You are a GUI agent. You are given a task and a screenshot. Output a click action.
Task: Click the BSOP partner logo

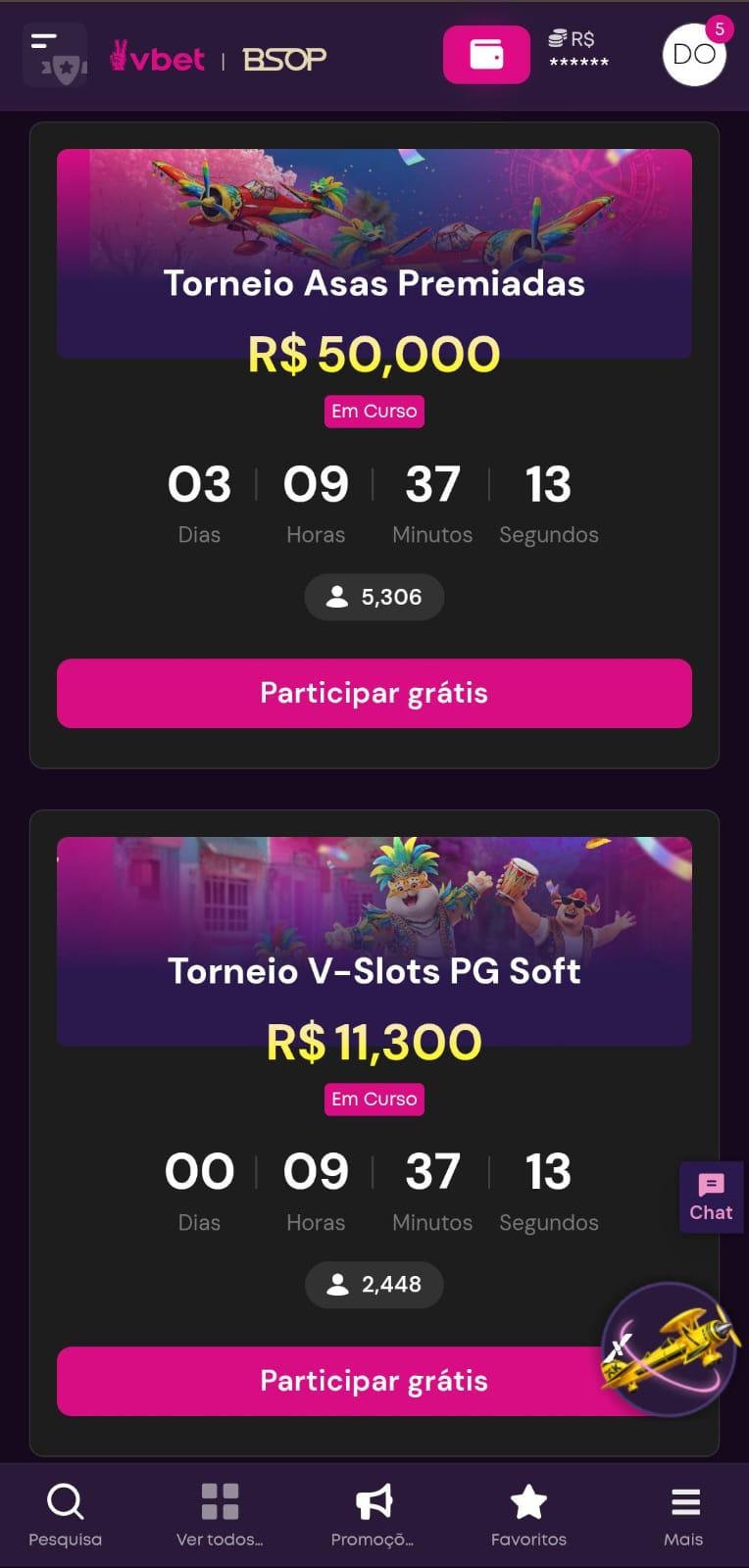coord(284,60)
